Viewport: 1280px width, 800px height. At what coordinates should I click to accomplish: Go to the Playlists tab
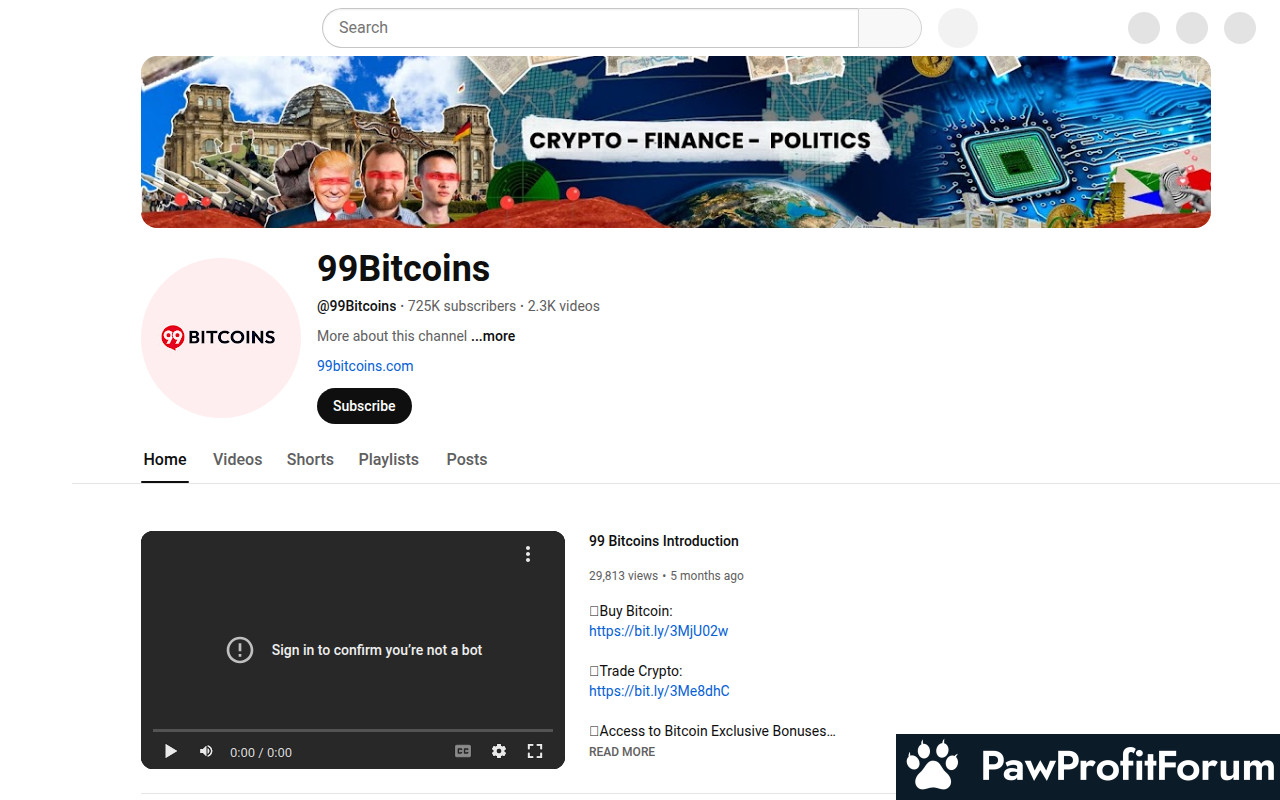(389, 460)
